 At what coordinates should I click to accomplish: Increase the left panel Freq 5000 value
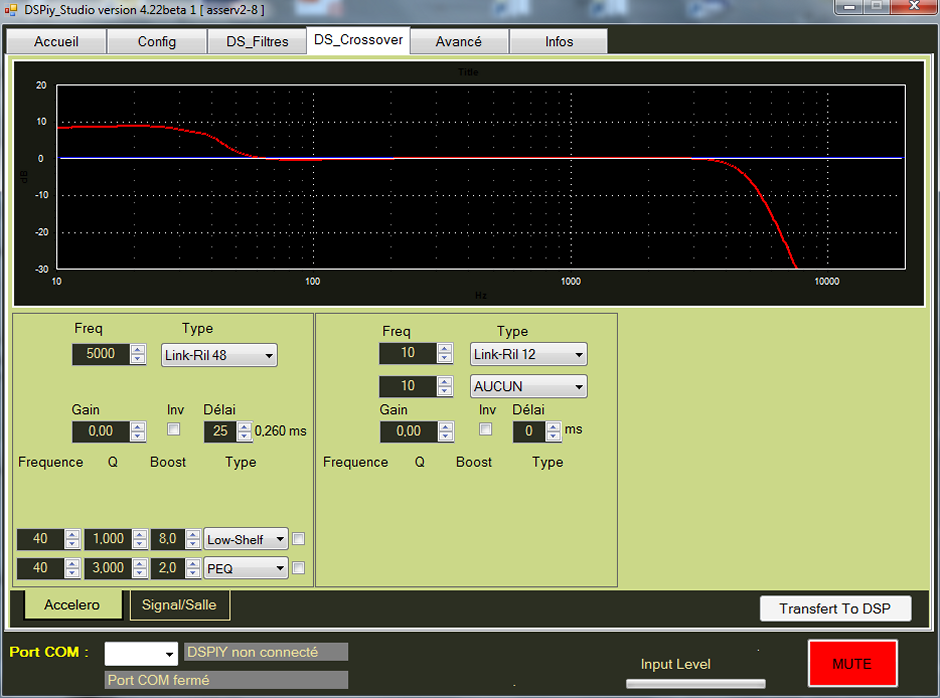pyautogui.click(x=138, y=349)
